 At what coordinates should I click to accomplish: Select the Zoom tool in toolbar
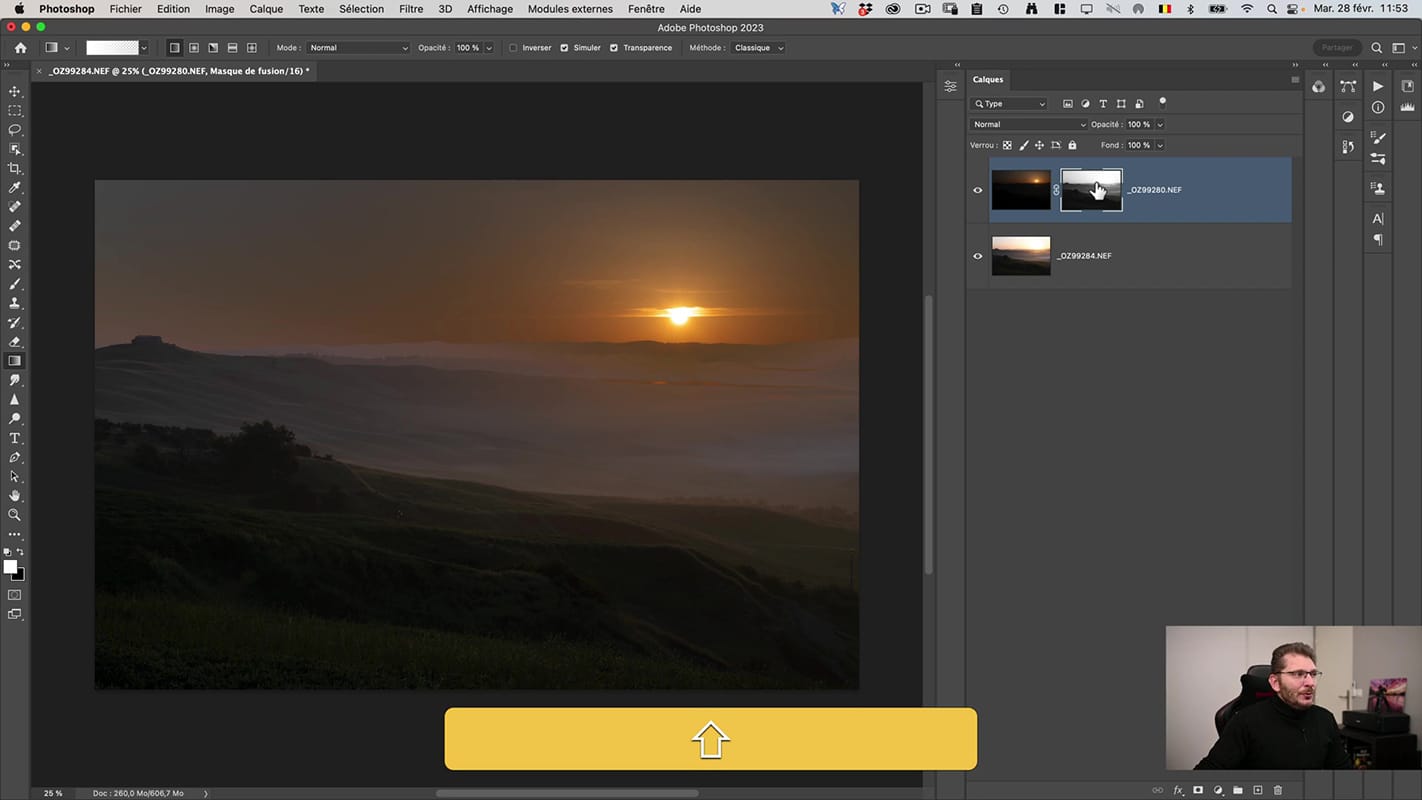point(14,515)
